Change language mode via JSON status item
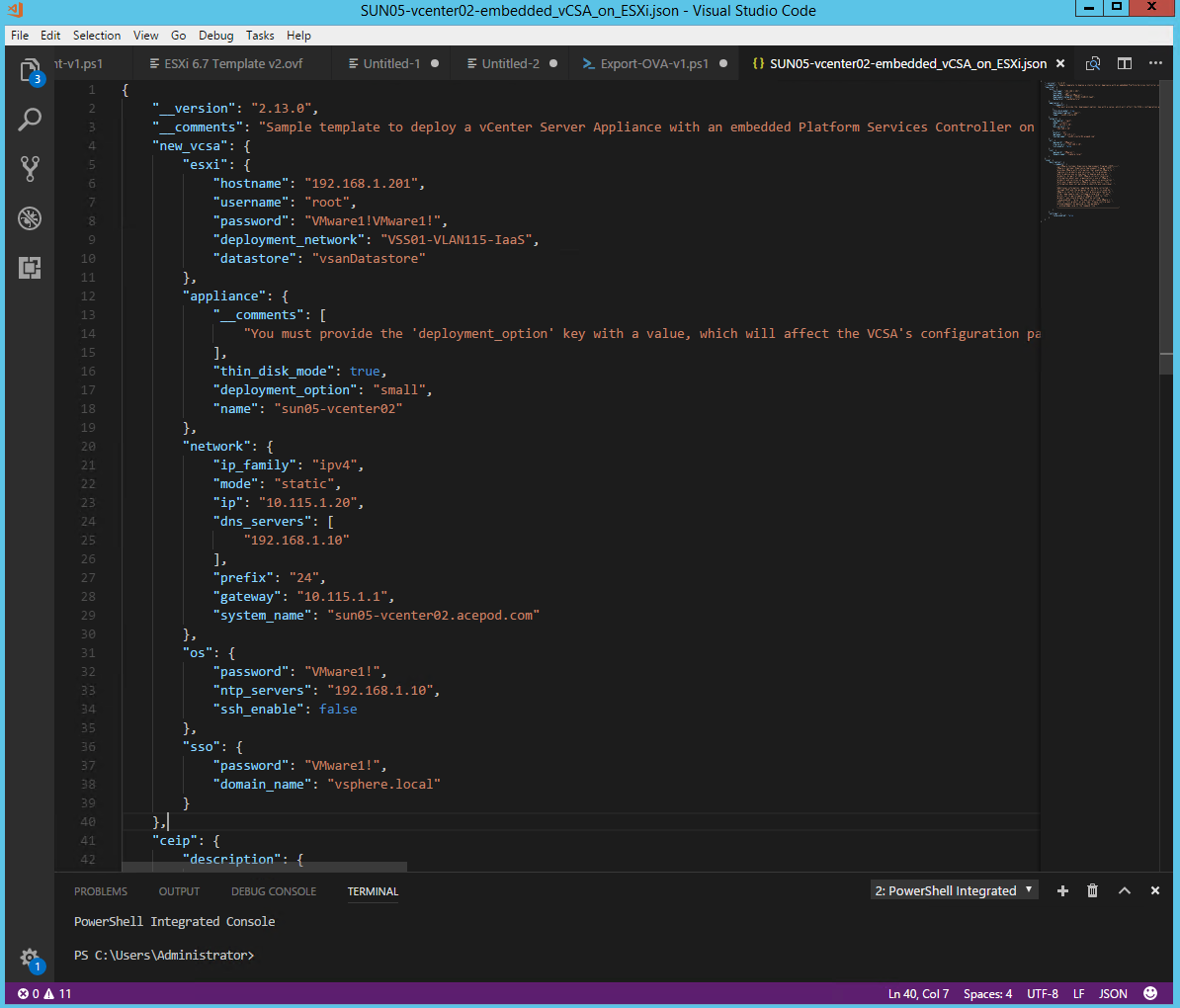Screen dimensions: 1180x1008 pyautogui.click(x=1113, y=994)
